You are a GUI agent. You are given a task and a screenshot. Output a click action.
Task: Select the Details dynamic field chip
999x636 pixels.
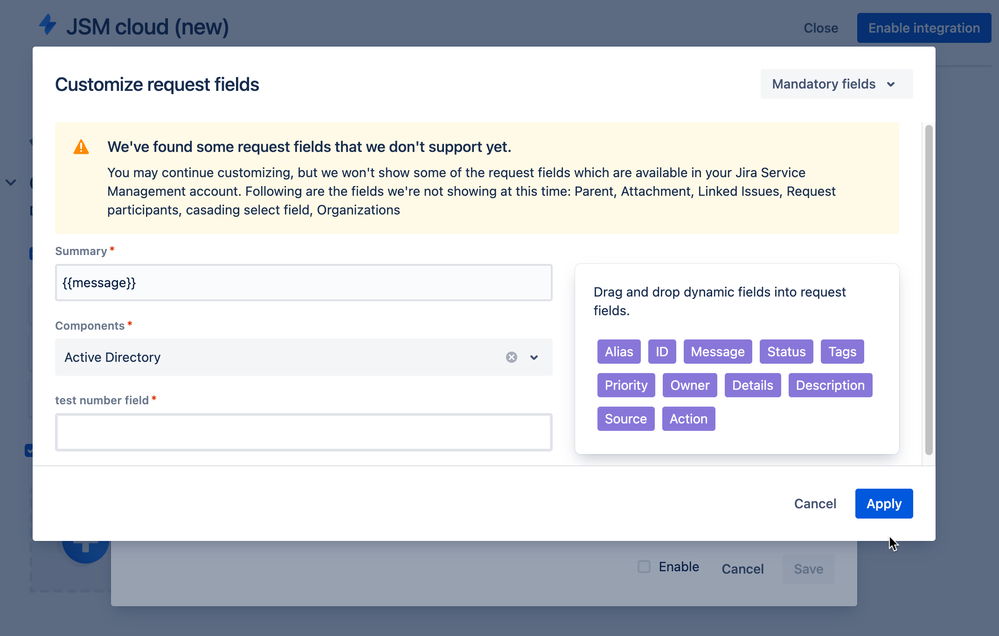click(752, 386)
